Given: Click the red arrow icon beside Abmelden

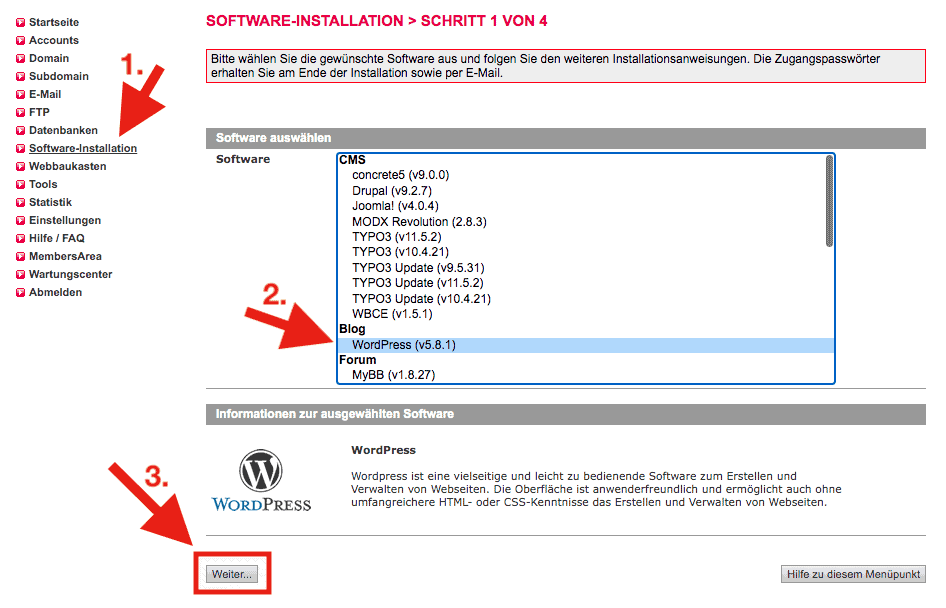Looking at the screenshot, I should pyautogui.click(x=21, y=293).
